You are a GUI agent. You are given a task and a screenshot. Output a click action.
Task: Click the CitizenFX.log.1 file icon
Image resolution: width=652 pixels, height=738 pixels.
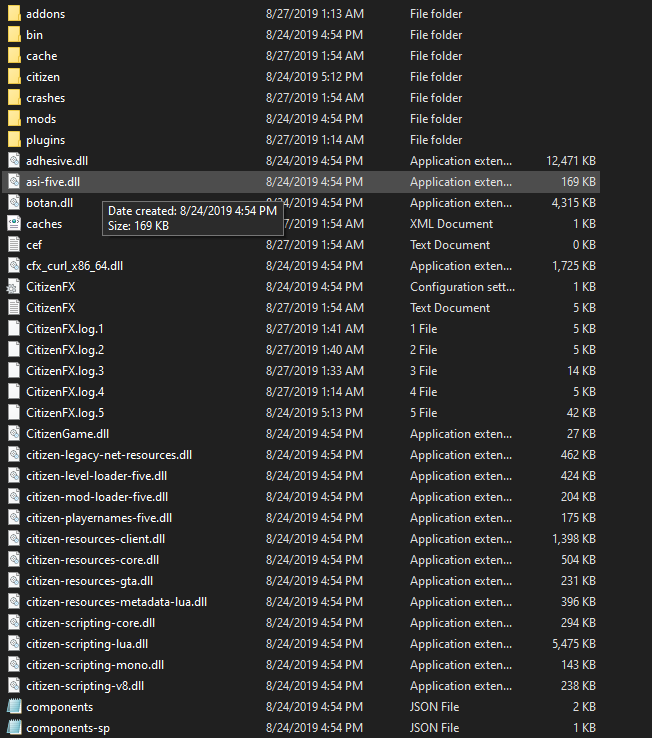[14, 329]
